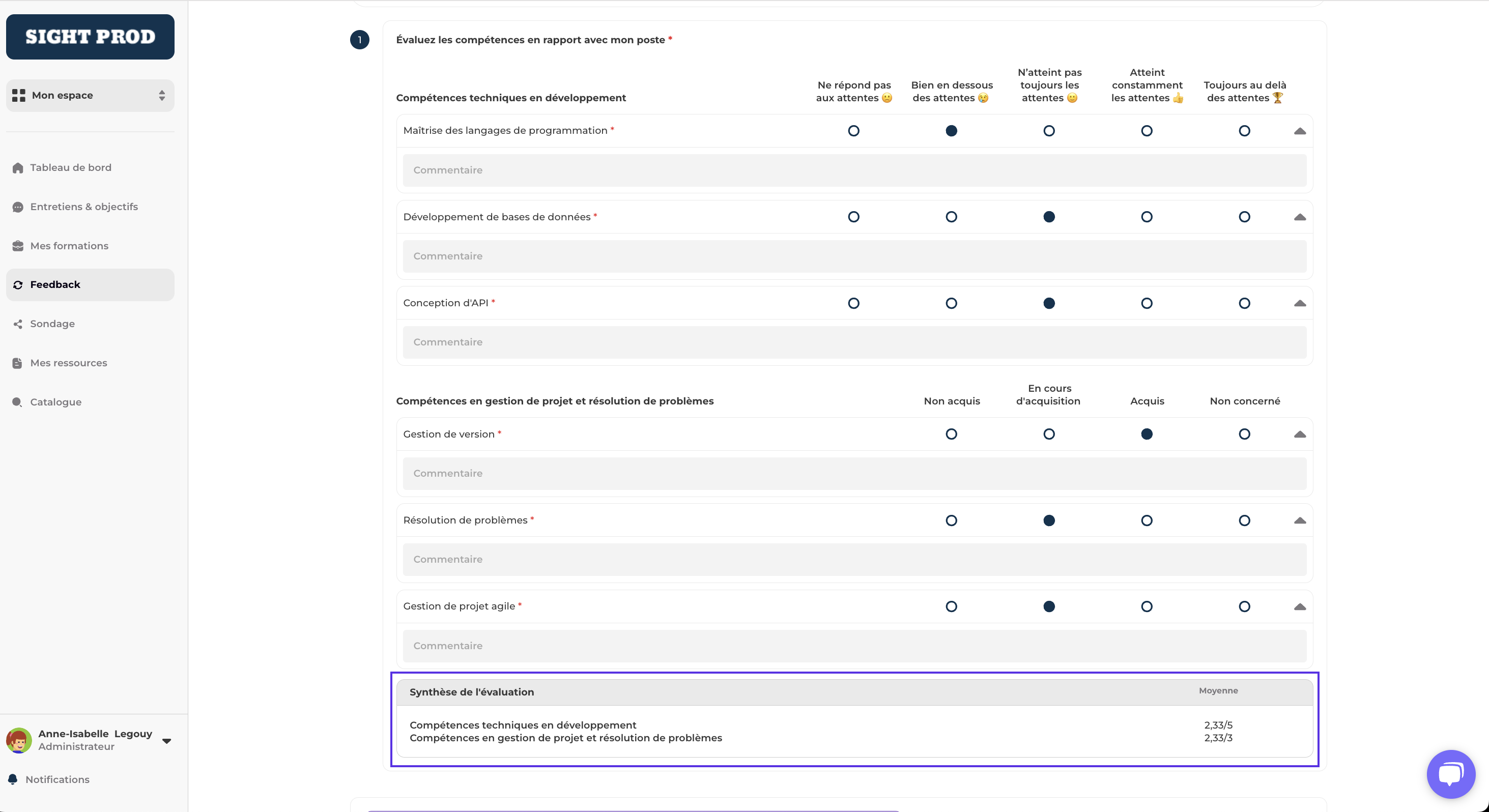Screen dimensions: 1489x812
Task: Click the SIGHT PROD logo
Action: click(x=90, y=37)
